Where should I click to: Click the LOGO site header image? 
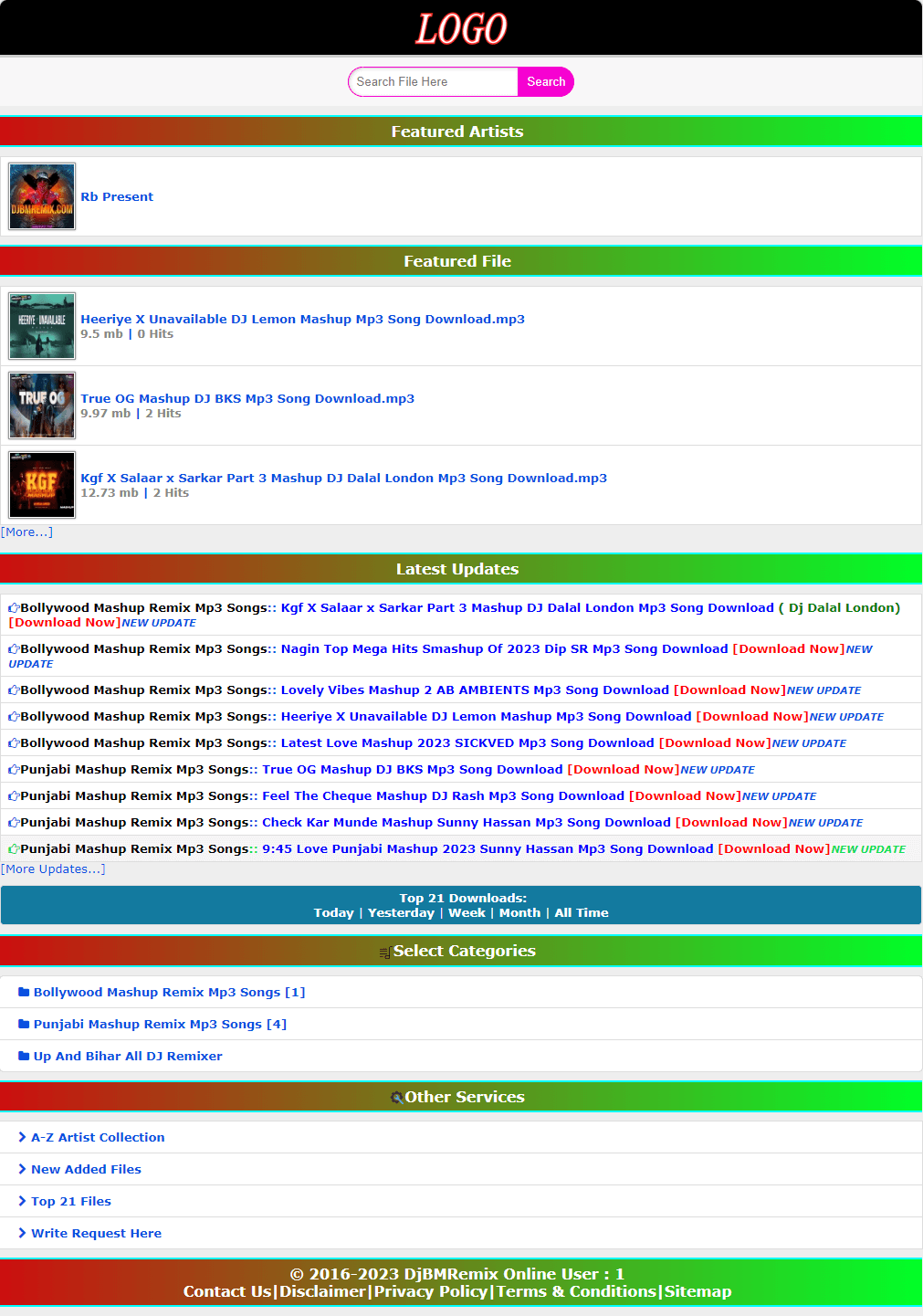[x=461, y=29]
